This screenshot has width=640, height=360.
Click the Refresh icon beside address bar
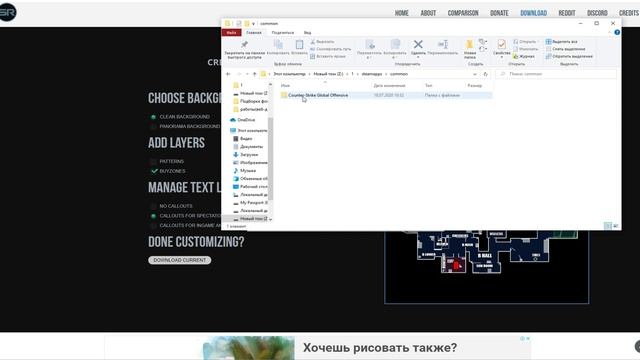click(485, 74)
